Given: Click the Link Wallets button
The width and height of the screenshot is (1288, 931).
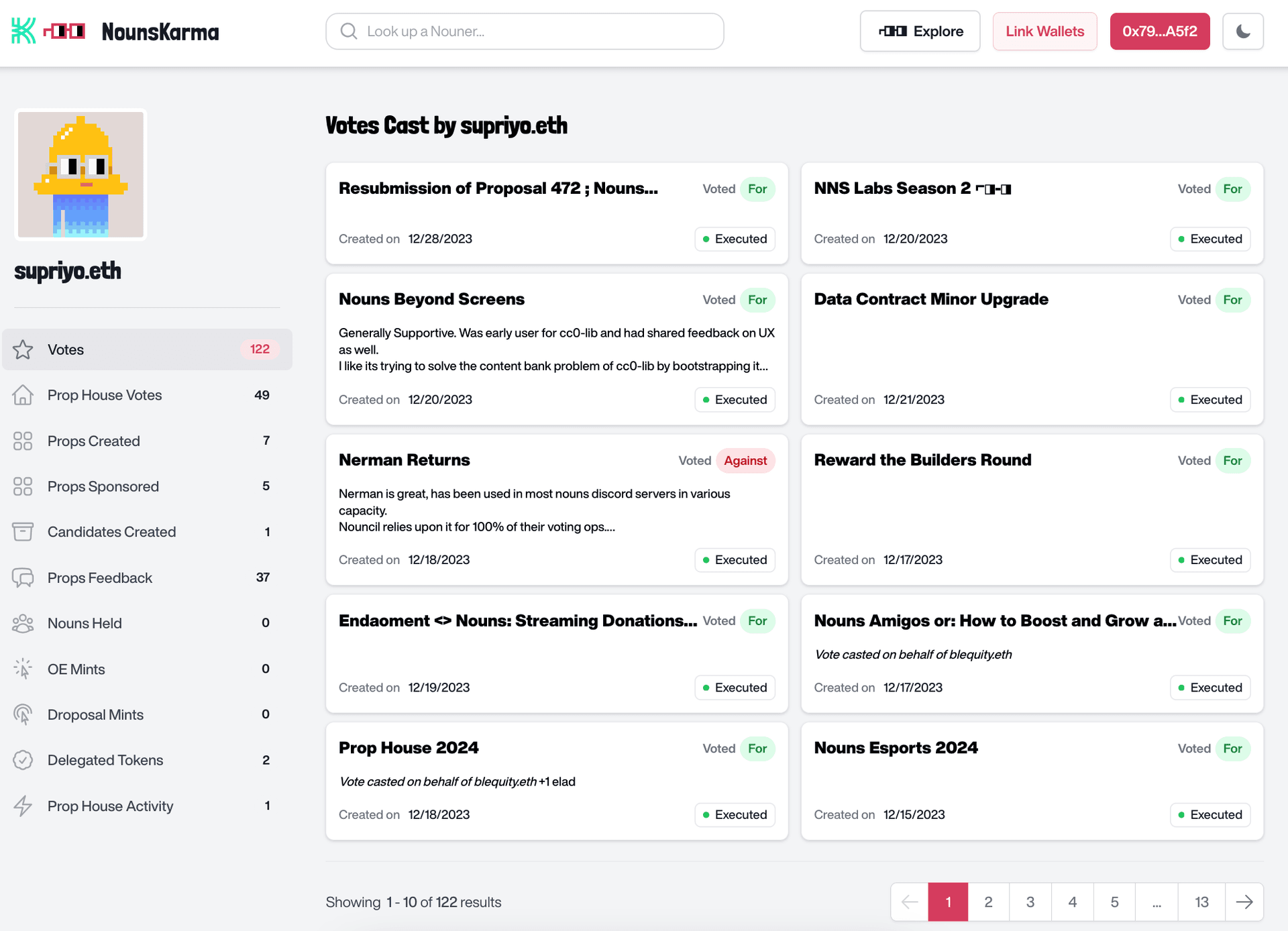Looking at the screenshot, I should pyautogui.click(x=1044, y=32).
